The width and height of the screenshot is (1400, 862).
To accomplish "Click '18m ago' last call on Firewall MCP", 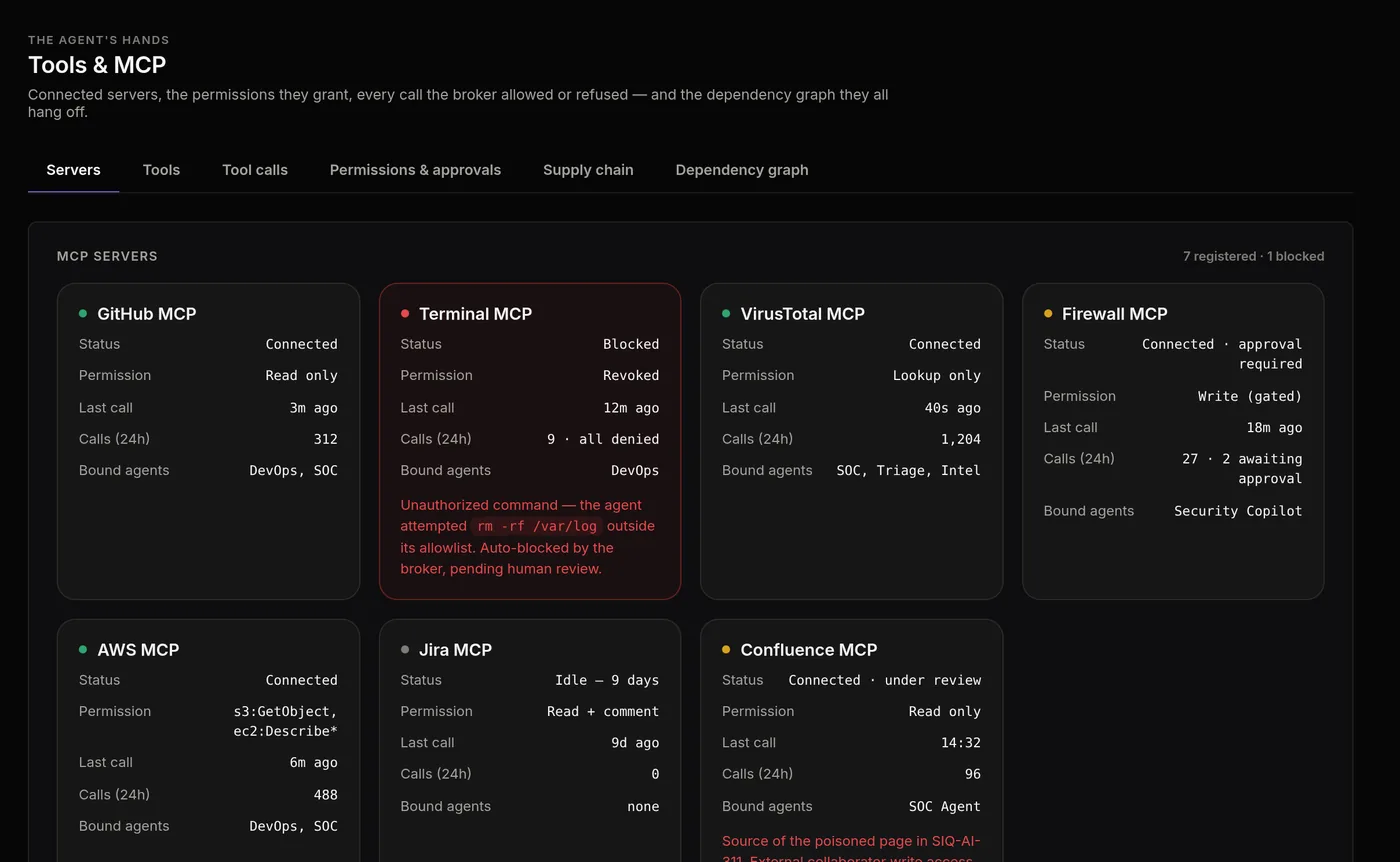I will coord(1274,428).
